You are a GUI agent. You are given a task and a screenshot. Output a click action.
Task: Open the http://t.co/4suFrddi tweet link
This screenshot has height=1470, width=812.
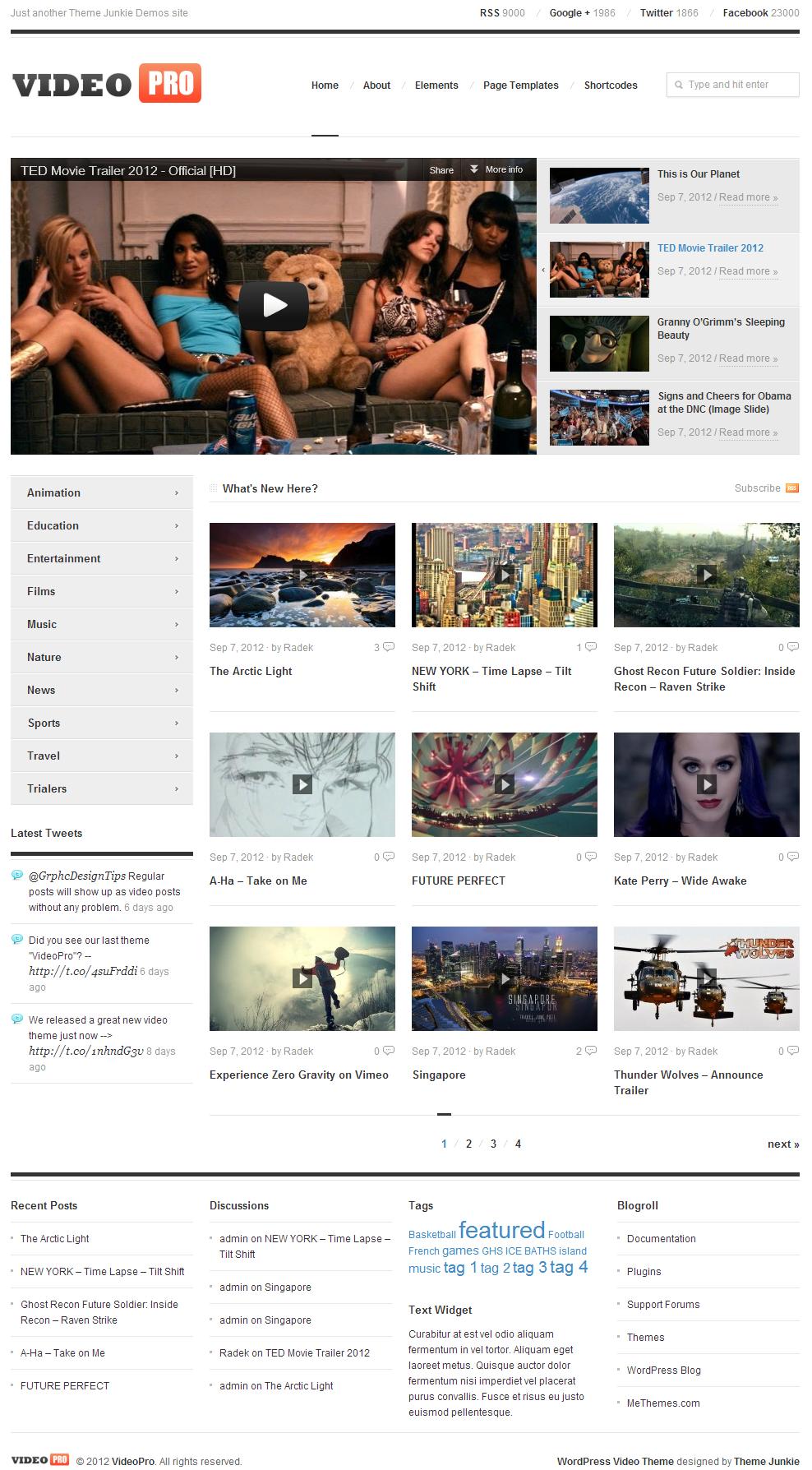[83, 971]
